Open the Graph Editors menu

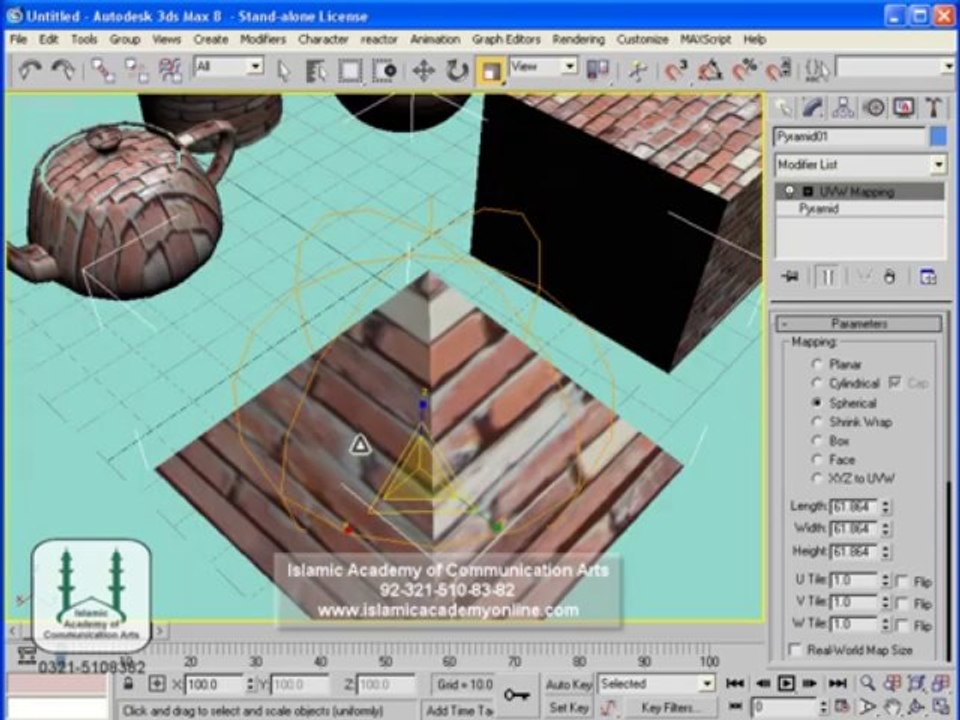pos(506,39)
